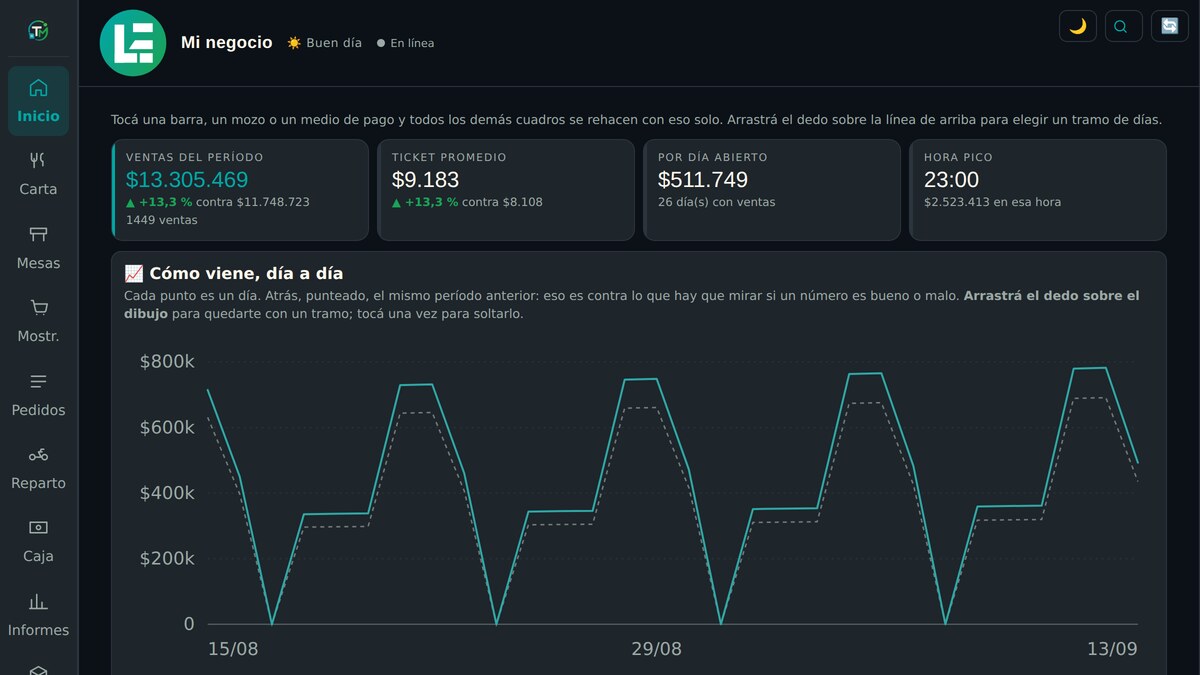The height and width of the screenshot is (675, 1200).
Task: Refresh the dashboard with the reload button
Action: tap(1170, 26)
